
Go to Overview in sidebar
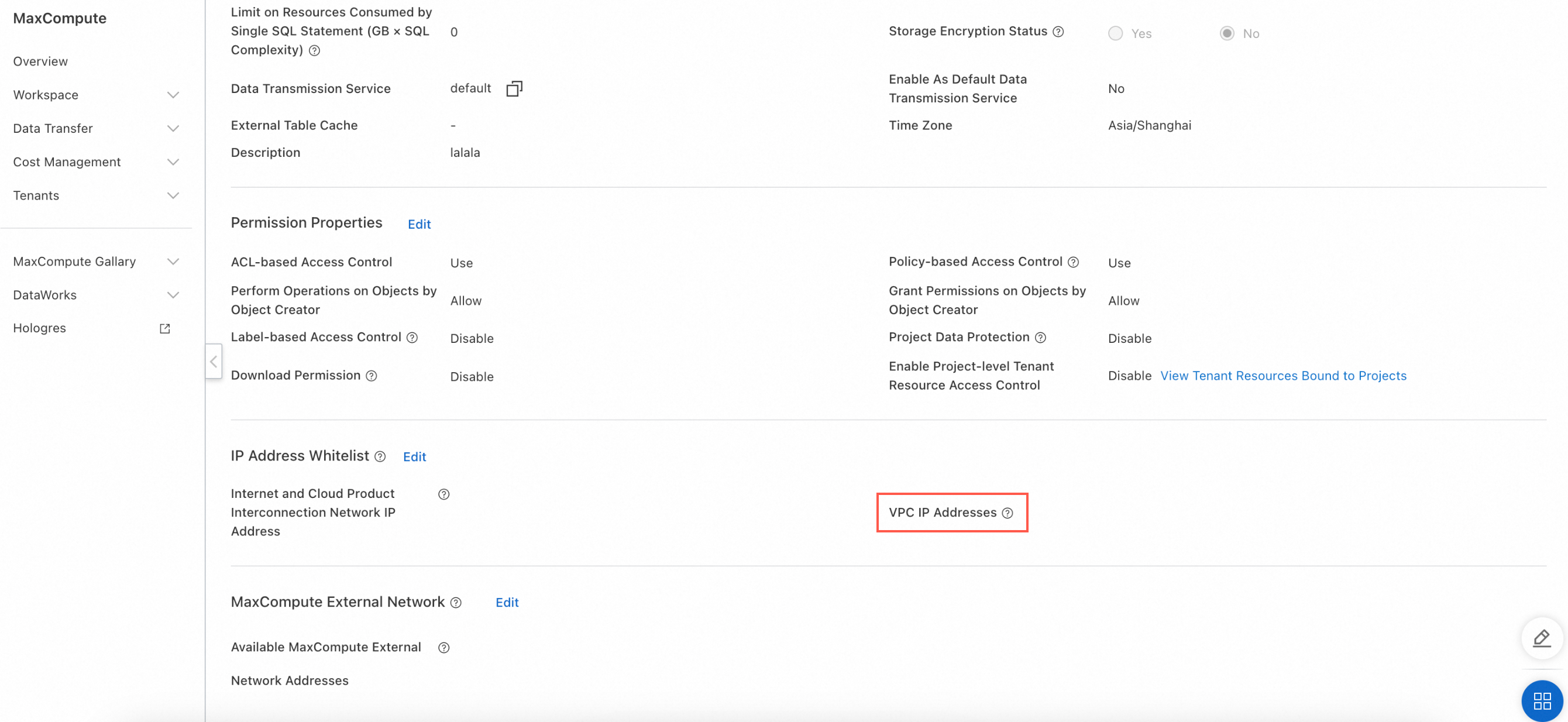(40, 61)
